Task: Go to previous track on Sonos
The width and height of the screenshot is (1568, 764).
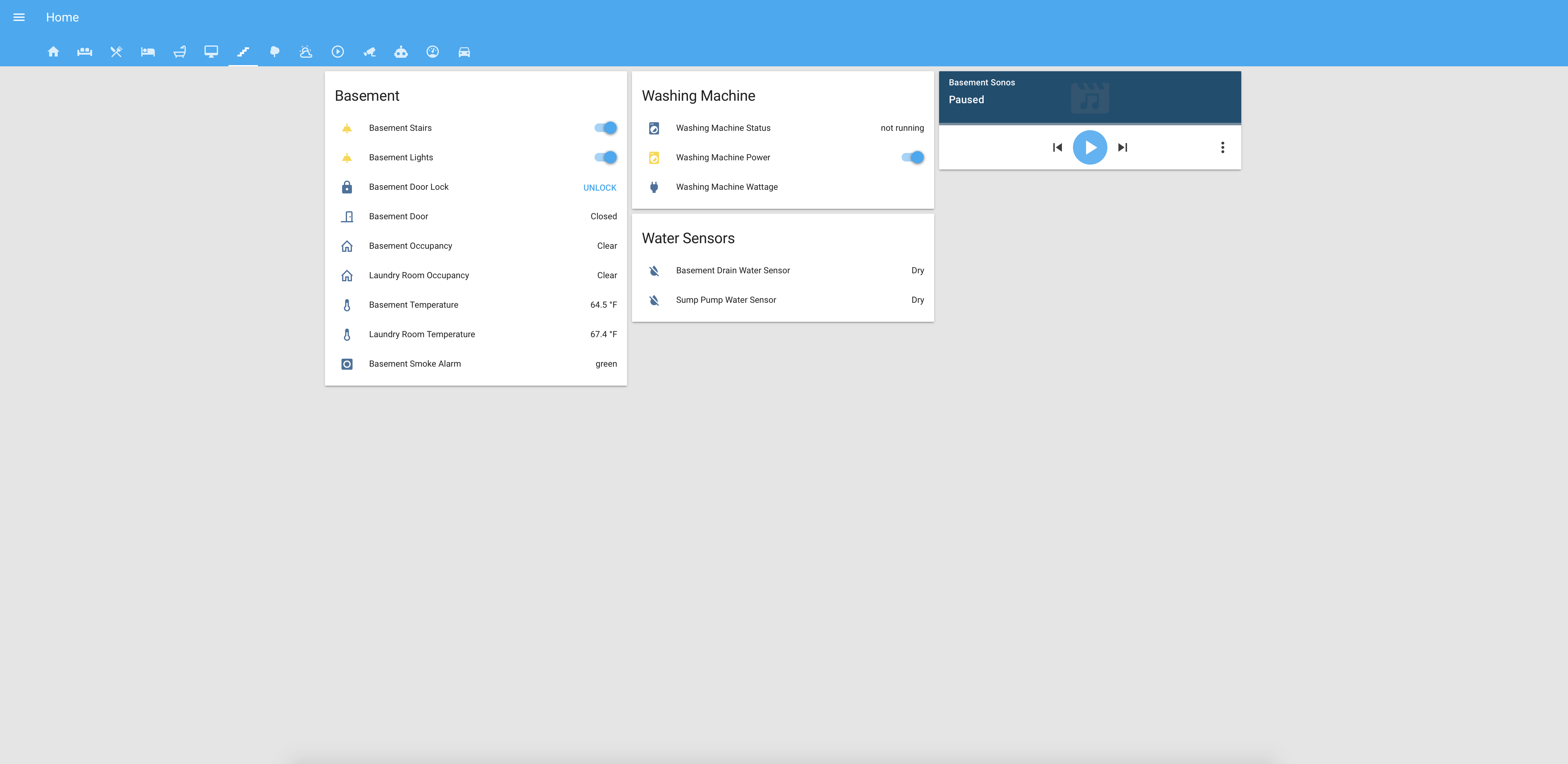Action: point(1057,147)
